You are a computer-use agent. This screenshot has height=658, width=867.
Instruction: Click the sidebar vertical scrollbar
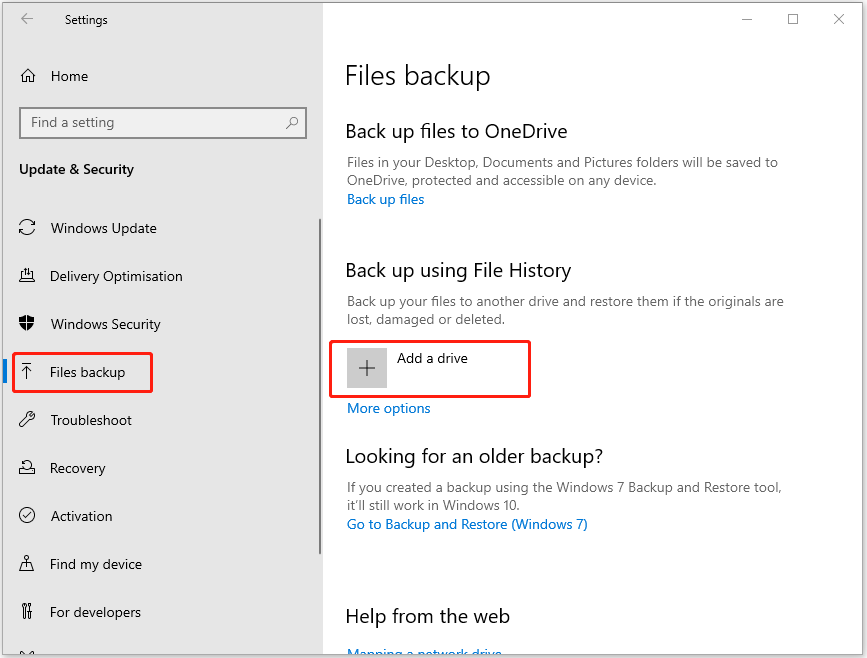[320, 386]
